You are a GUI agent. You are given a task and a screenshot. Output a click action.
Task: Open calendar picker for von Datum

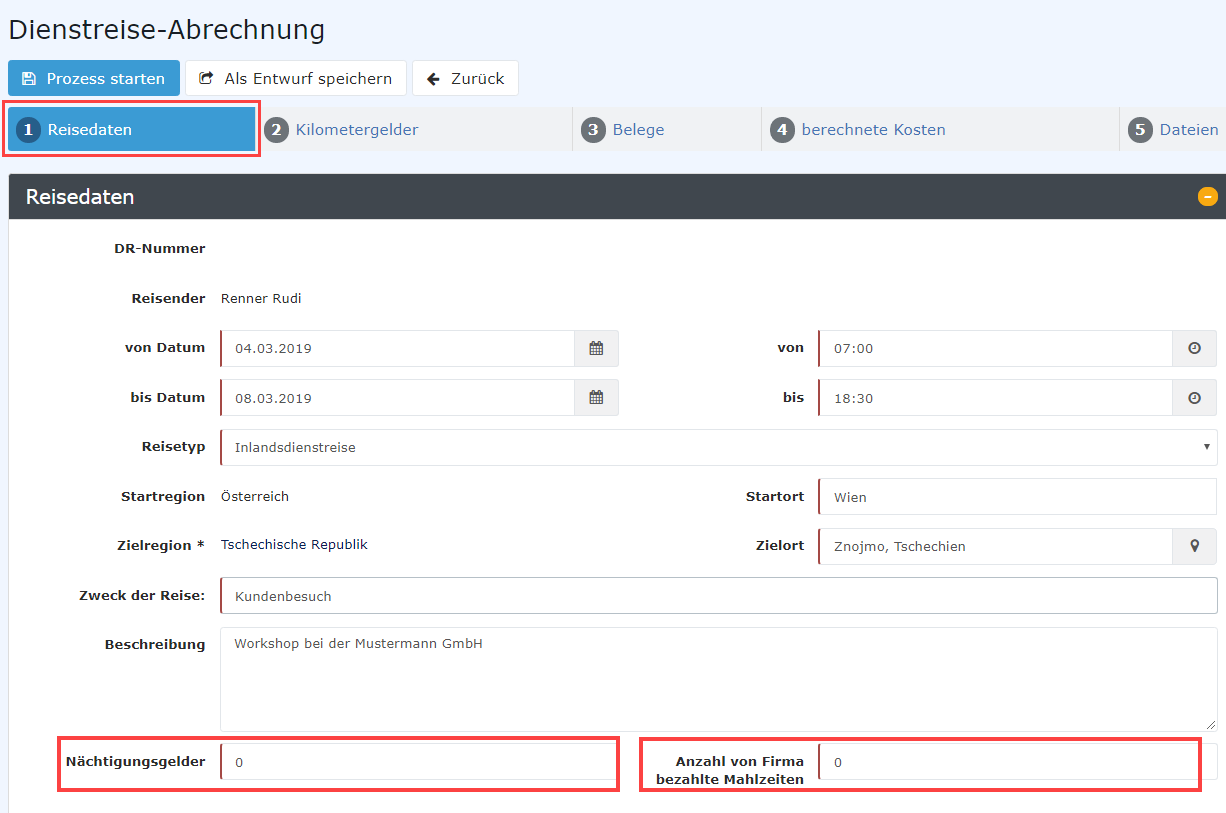tap(596, 348)
